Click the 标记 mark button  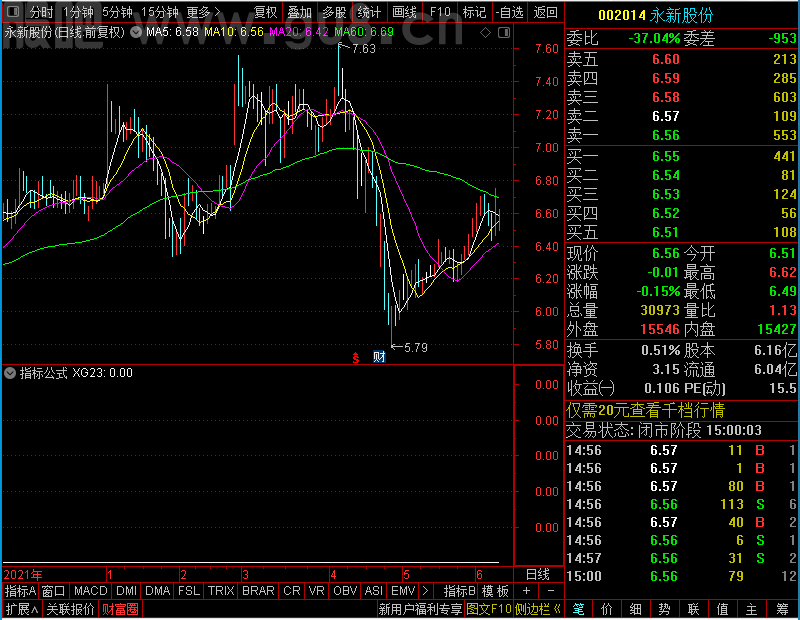click(x=474, y=12)
